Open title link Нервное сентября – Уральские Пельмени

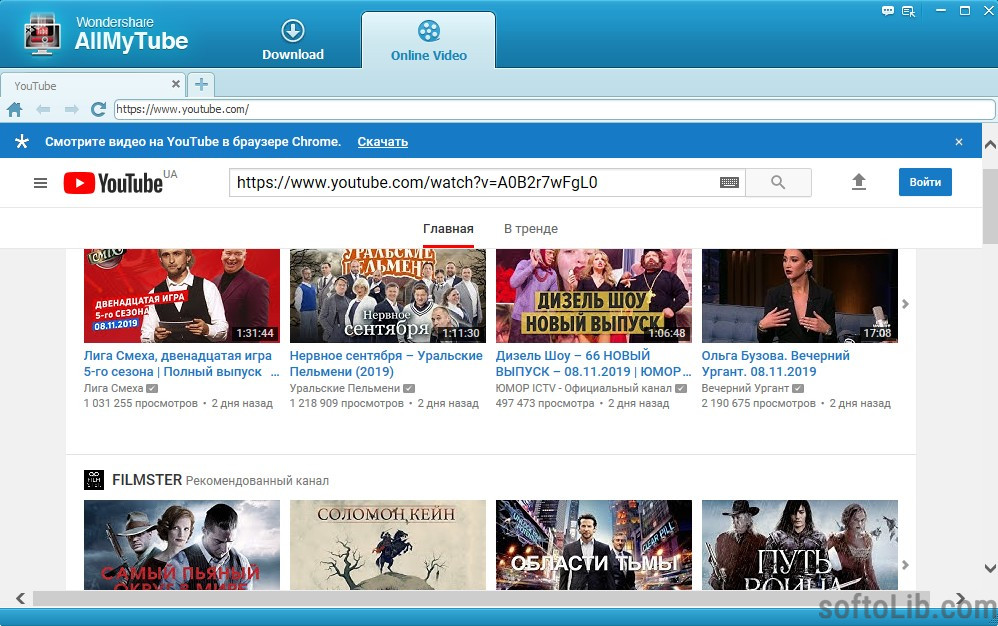[386, 363]
